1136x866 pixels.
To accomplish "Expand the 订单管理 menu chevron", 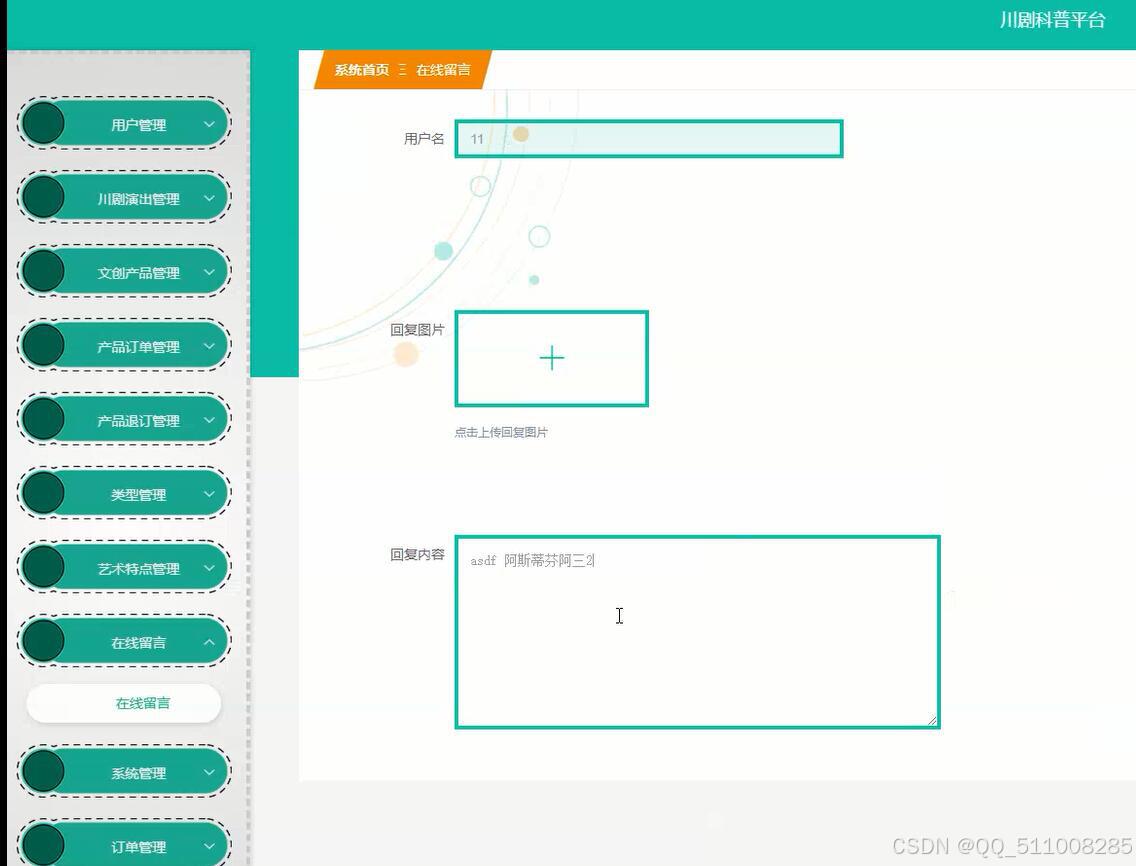I will 209,846.
